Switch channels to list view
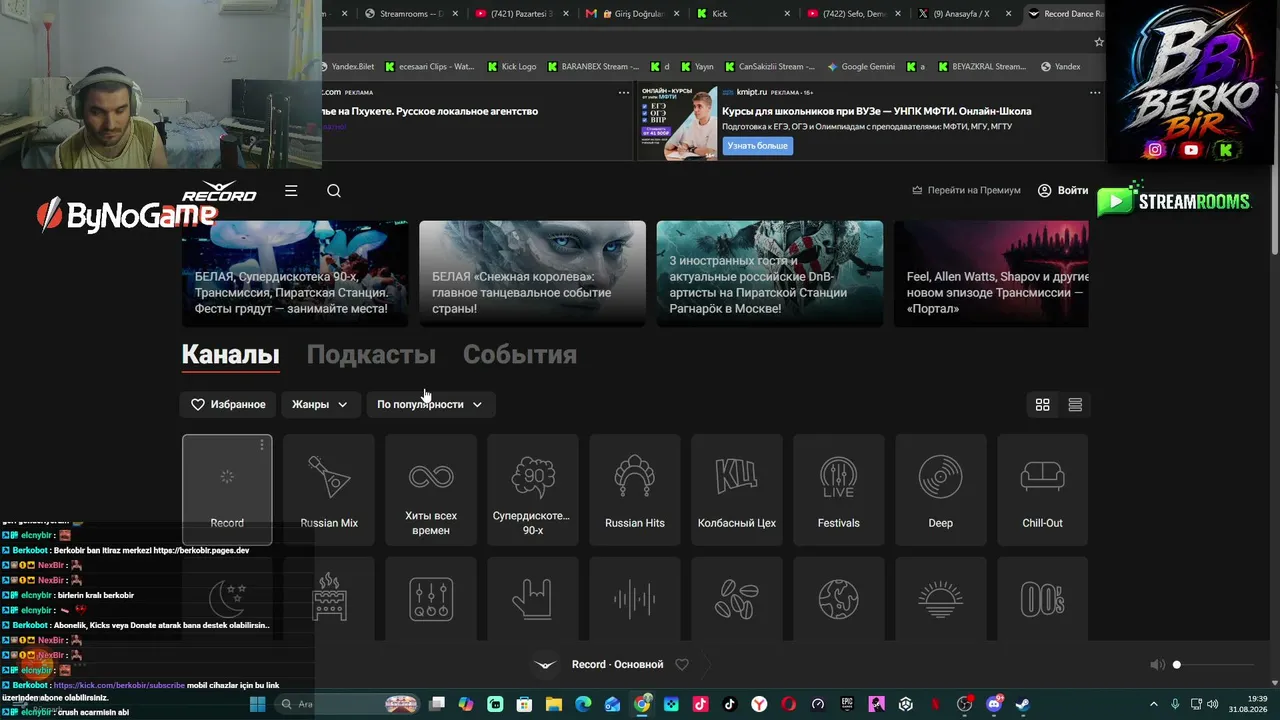This screenshot has width=1280, height=720. tap(1075, 404)
